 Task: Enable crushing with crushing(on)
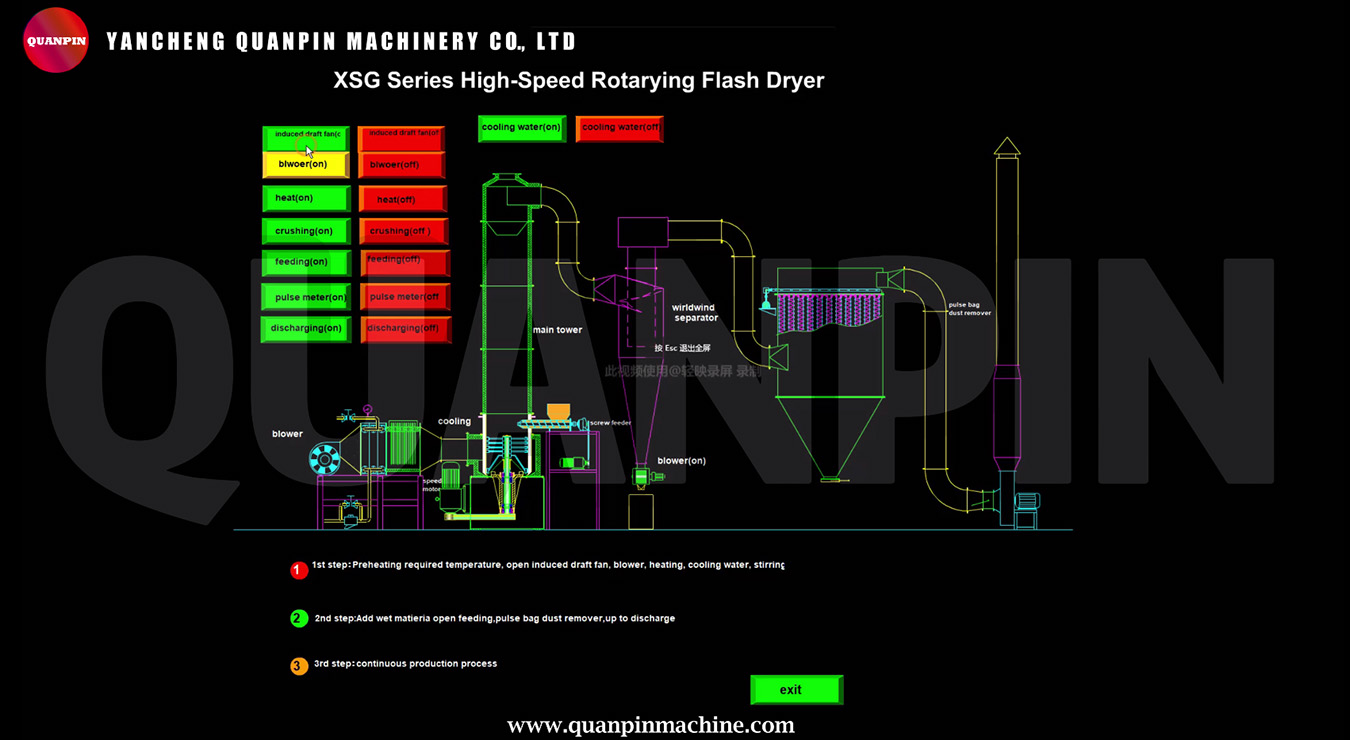(306, 231)
